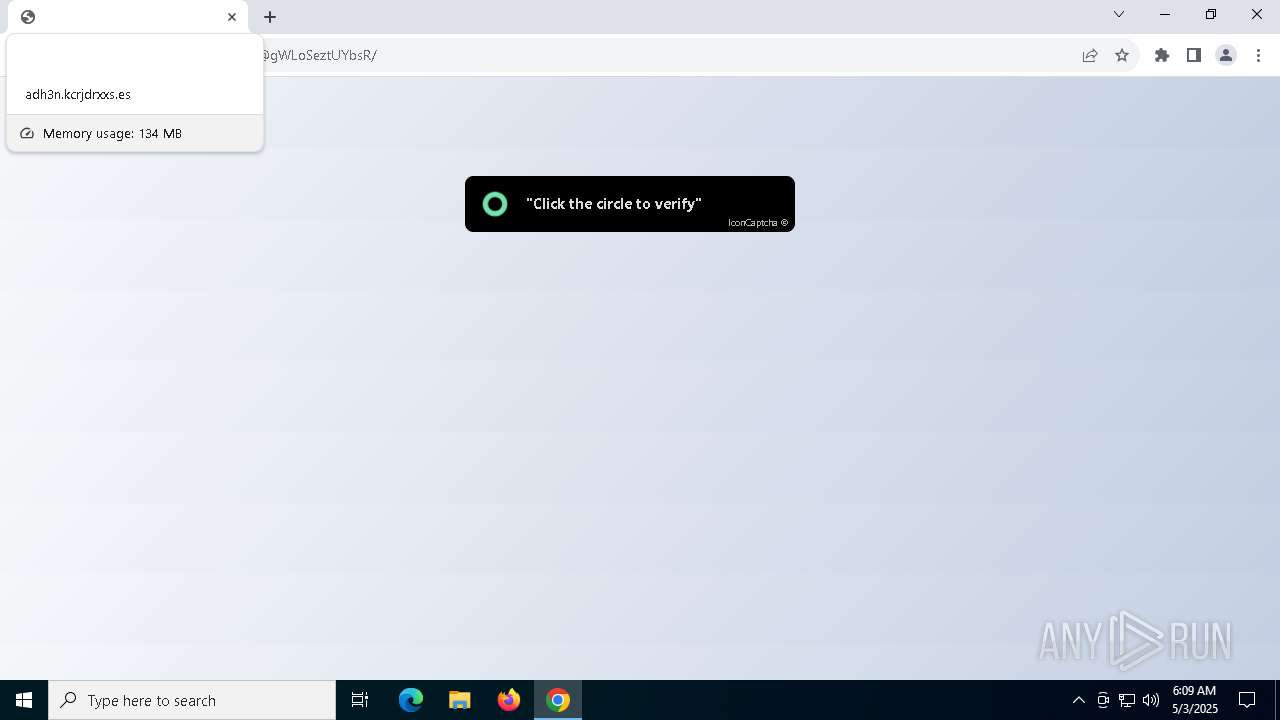1280x720 pixels.
Task: Share this page icon
Action: (1090, 55)
